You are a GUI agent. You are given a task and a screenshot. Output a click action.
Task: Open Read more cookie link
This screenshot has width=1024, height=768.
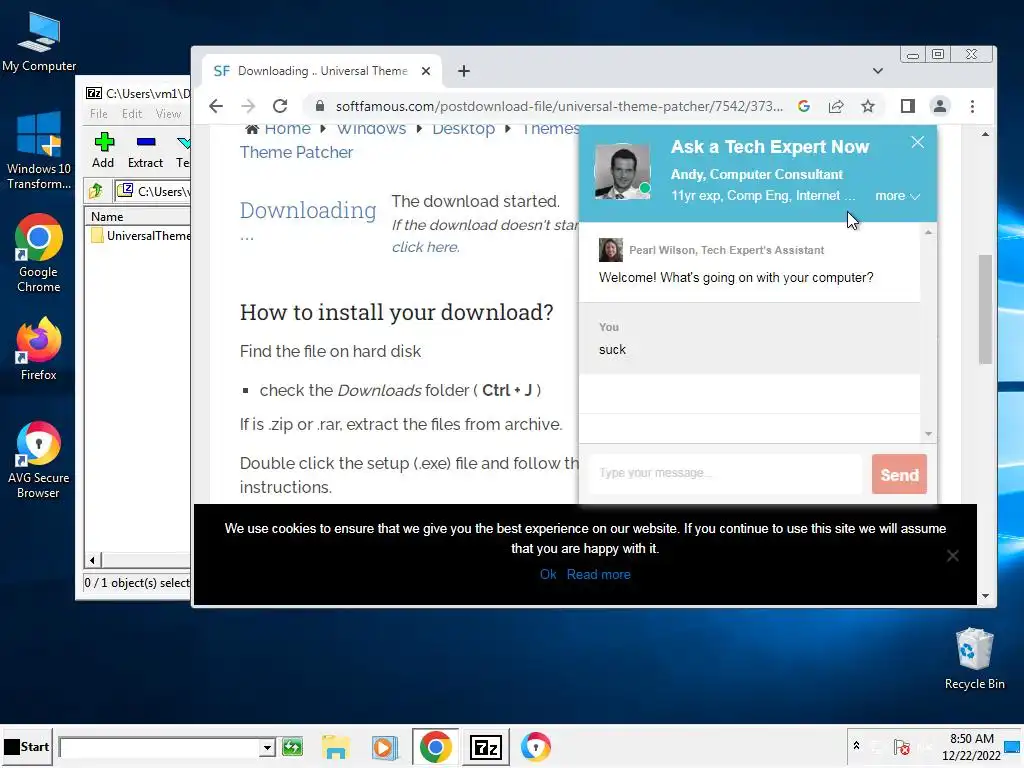599,575
